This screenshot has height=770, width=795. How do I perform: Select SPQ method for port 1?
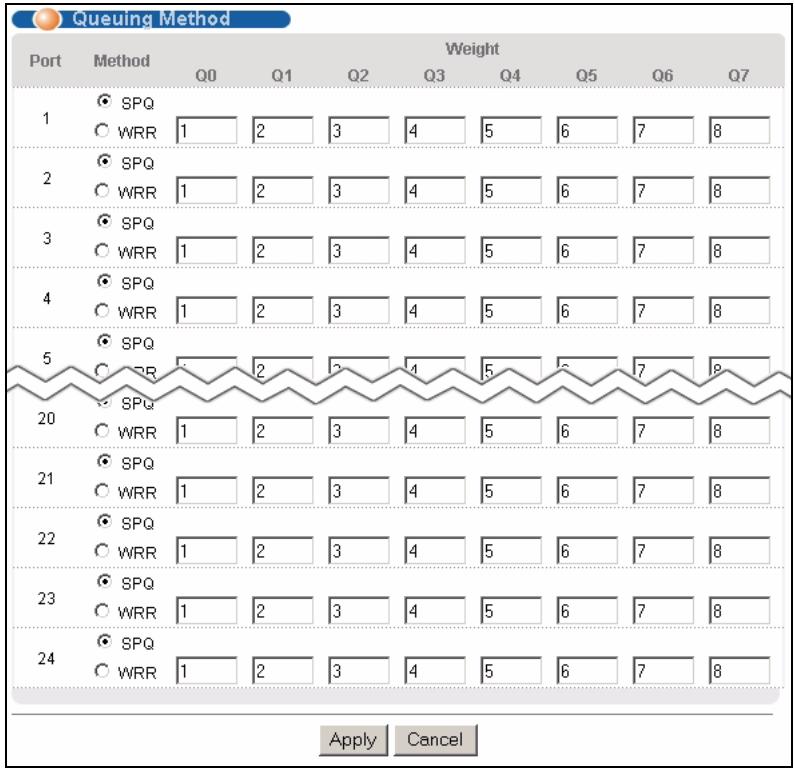104,101
